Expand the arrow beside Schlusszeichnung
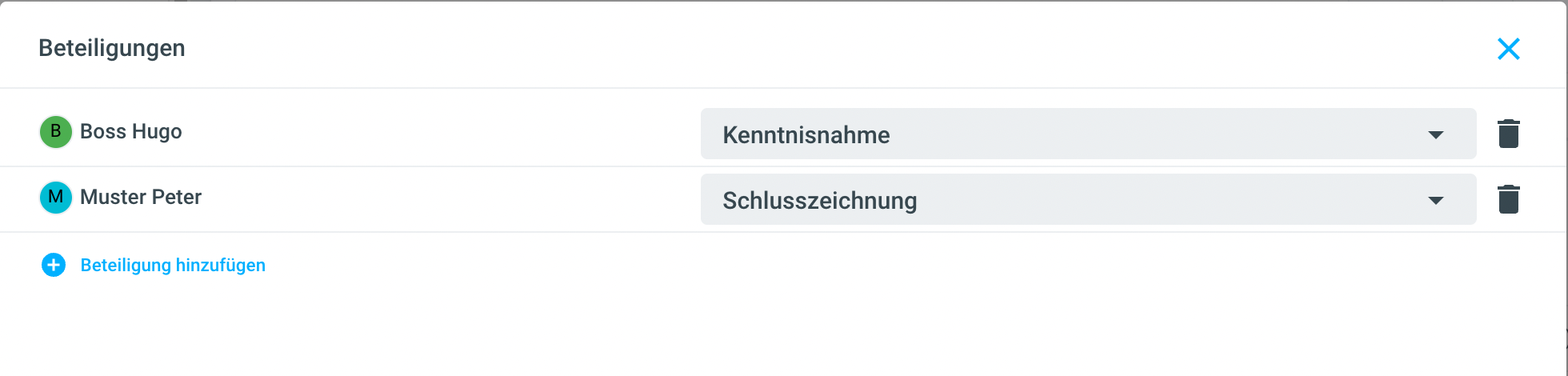This screenshot has height=376, width=1568. point(1436,201)
